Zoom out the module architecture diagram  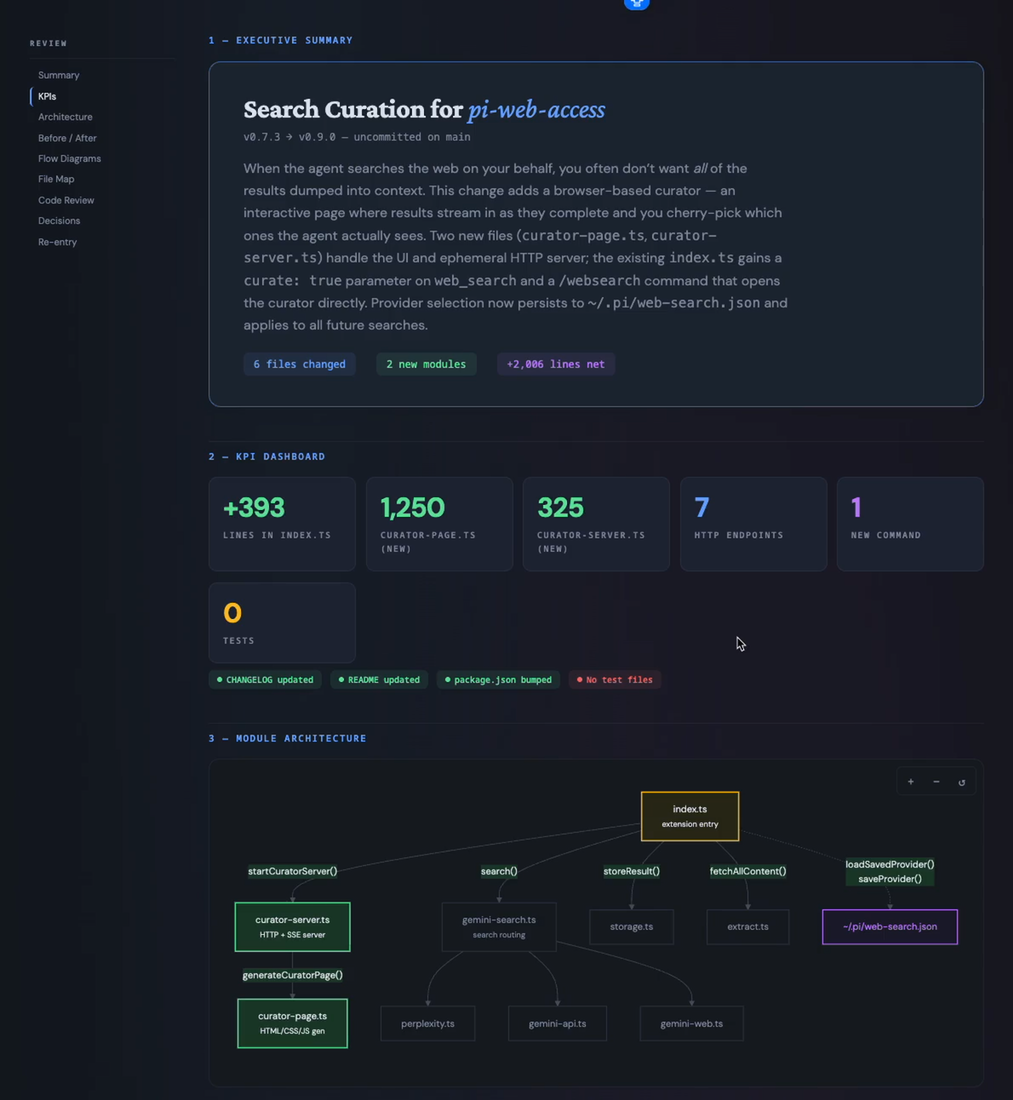click(x=936, y=782)
